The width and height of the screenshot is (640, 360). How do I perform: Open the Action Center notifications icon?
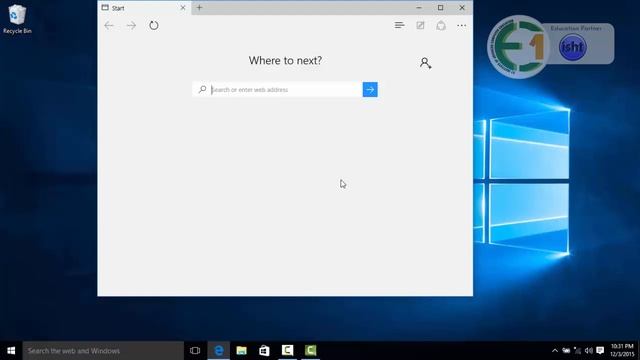click(600, 351)
